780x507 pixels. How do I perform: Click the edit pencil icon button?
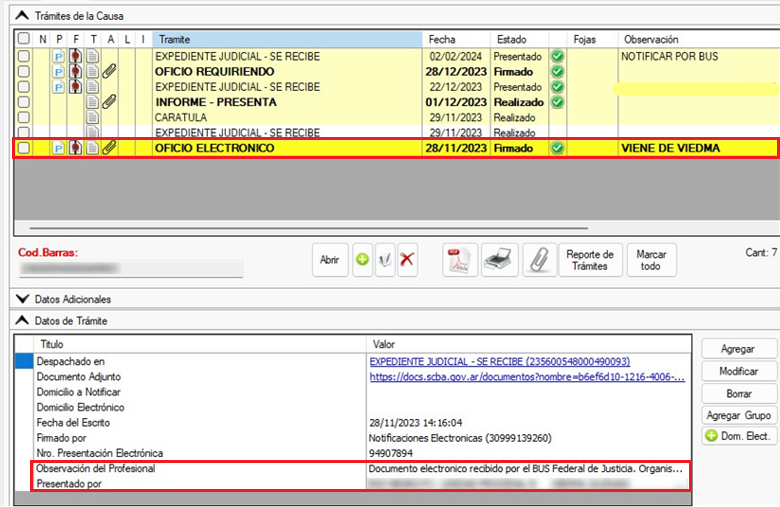(x=385, y=260)
